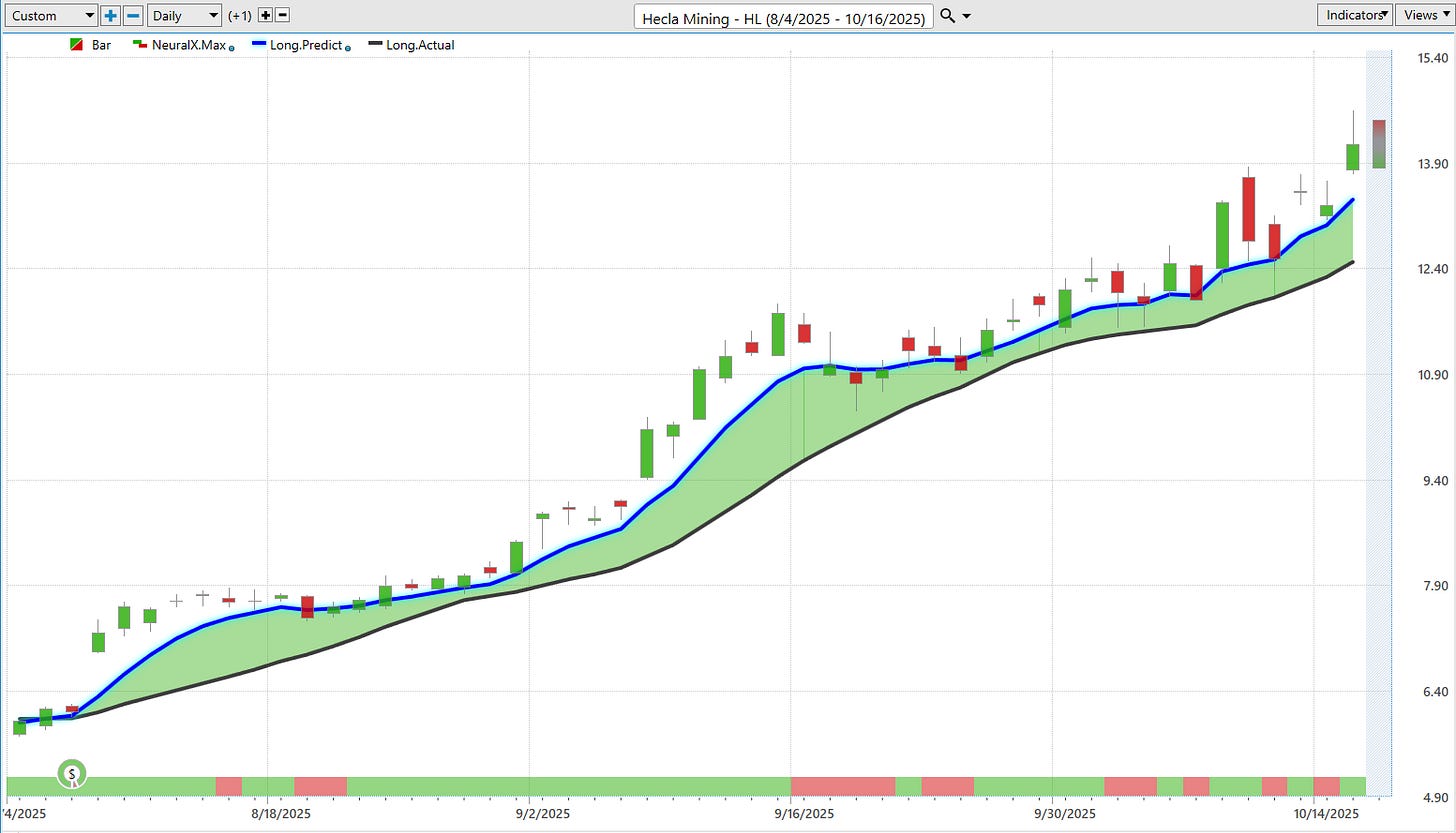Click the last green candlestick near 13.90
The height and width of the screenshot is (833, 1456).
(x=1353, y=157)
